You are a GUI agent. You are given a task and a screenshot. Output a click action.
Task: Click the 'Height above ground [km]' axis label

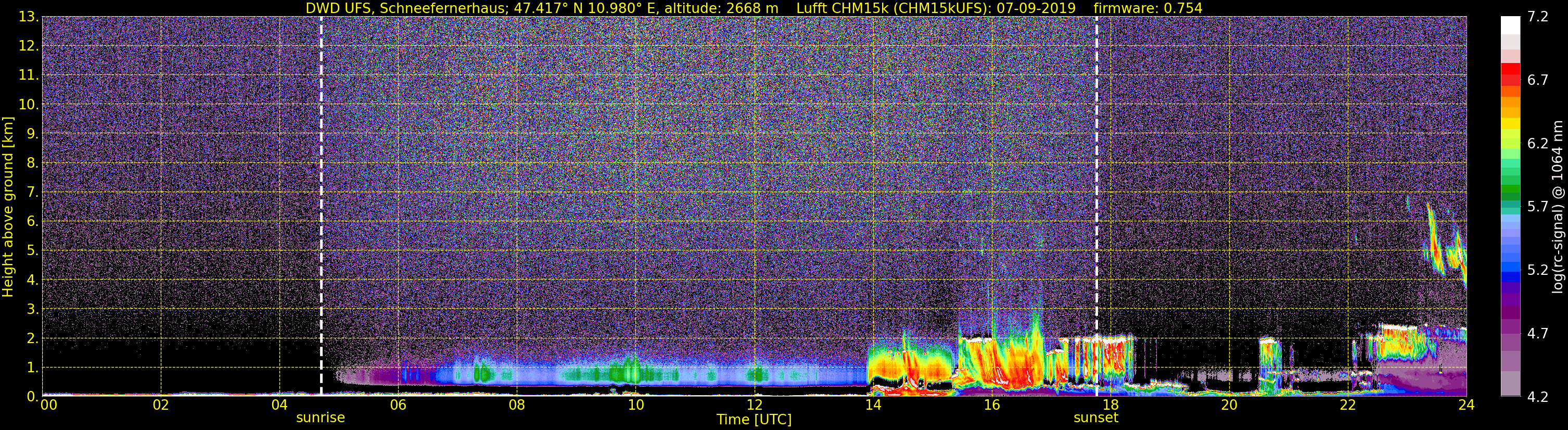point(8,207)
